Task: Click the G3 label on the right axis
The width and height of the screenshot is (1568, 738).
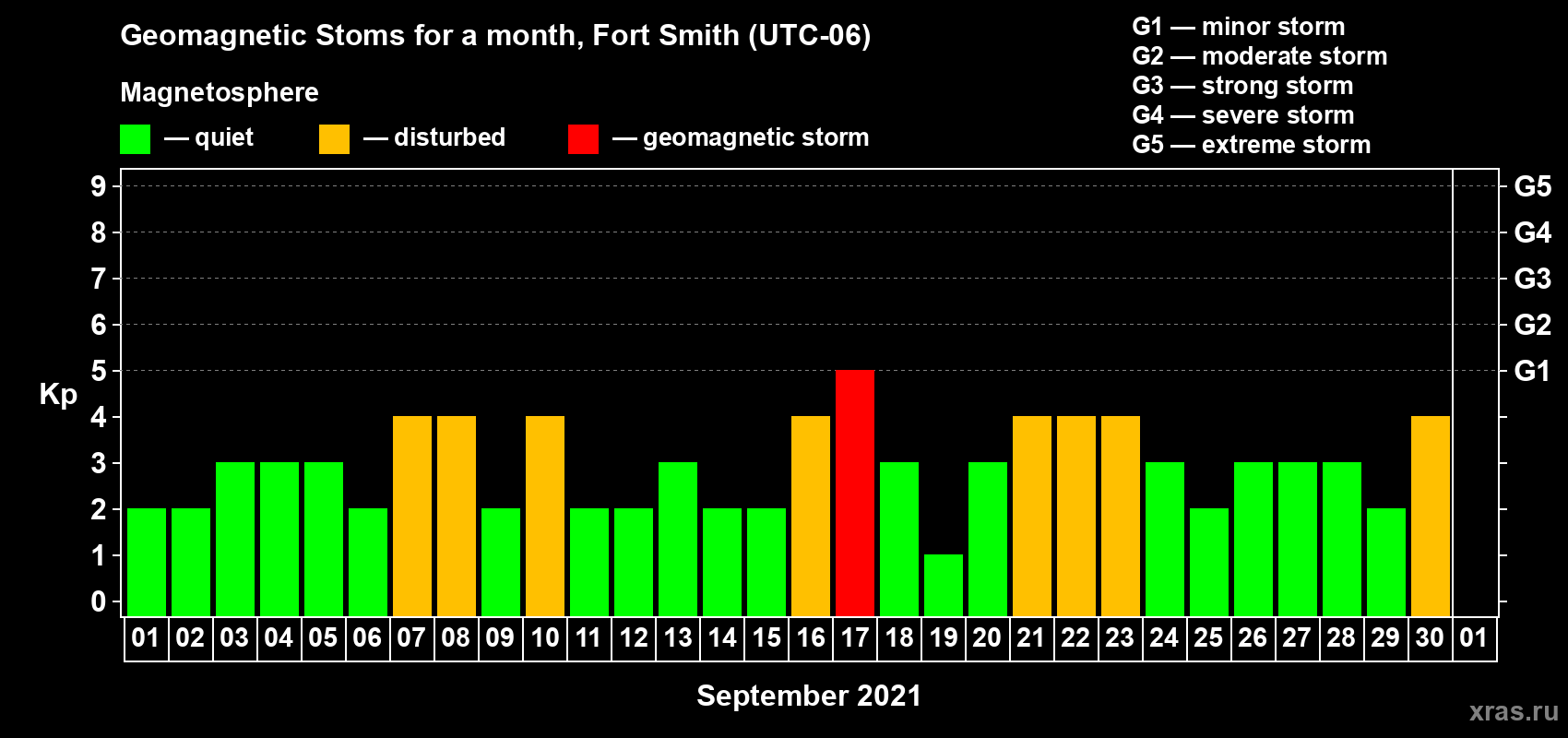Action: pos(1532,279)
